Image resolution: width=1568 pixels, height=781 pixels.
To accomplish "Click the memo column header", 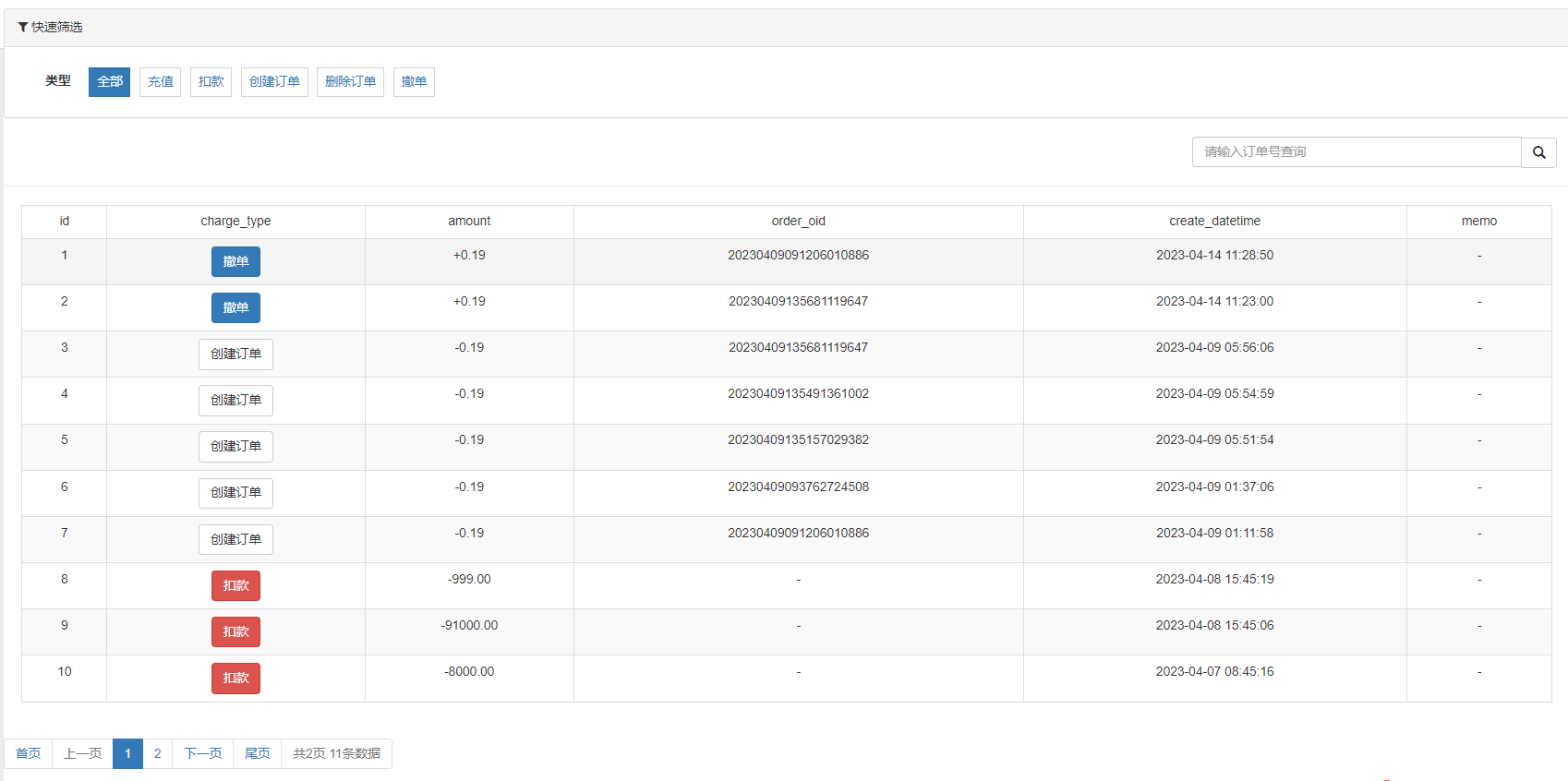I will (x=1479, y=222).
